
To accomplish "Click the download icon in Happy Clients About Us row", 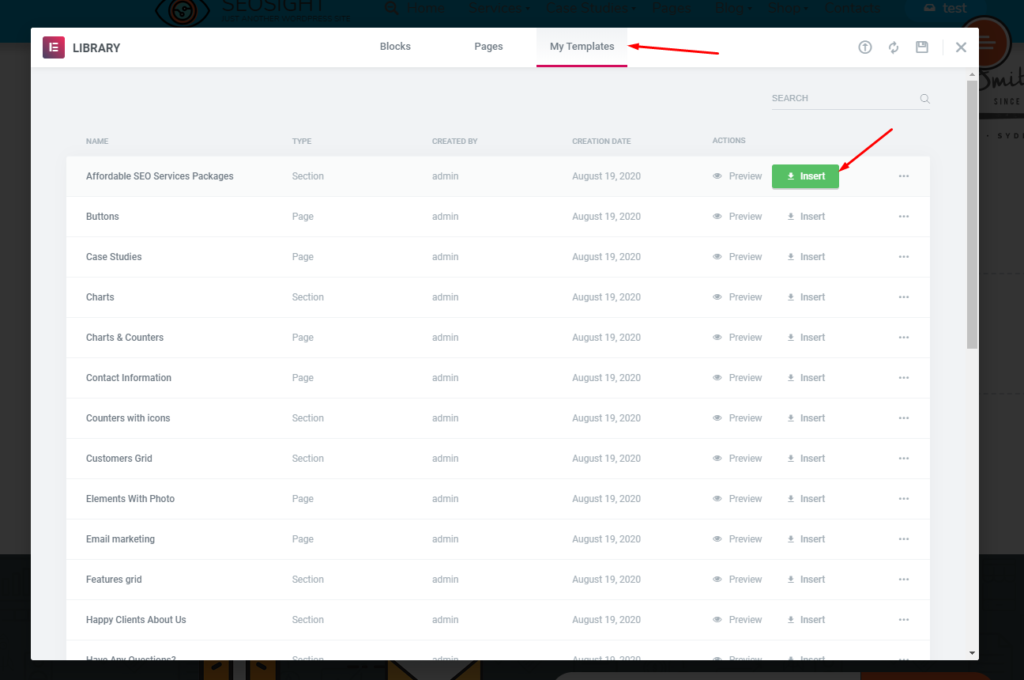I will (790, 620).
